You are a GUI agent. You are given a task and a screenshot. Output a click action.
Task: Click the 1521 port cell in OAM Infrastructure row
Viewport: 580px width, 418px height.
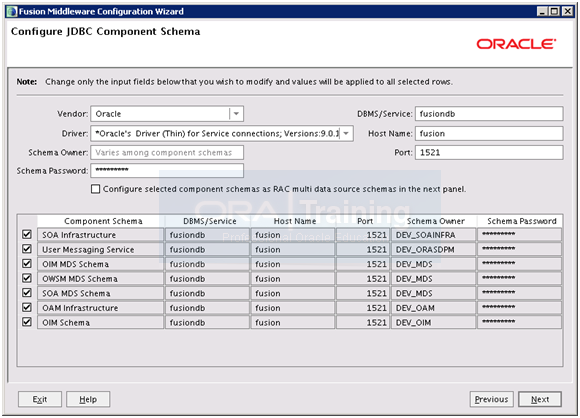tap(363, 308)
